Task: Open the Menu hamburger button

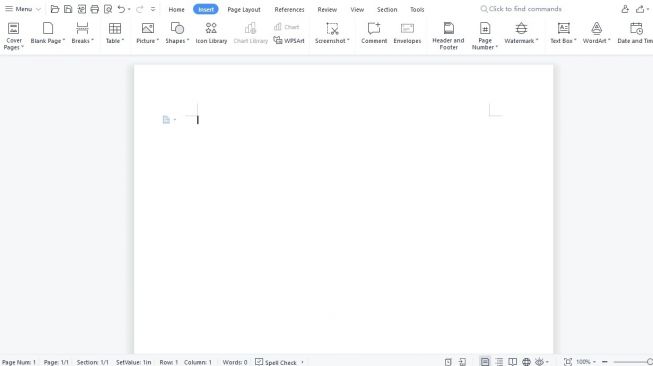Action: pos(22,9)
